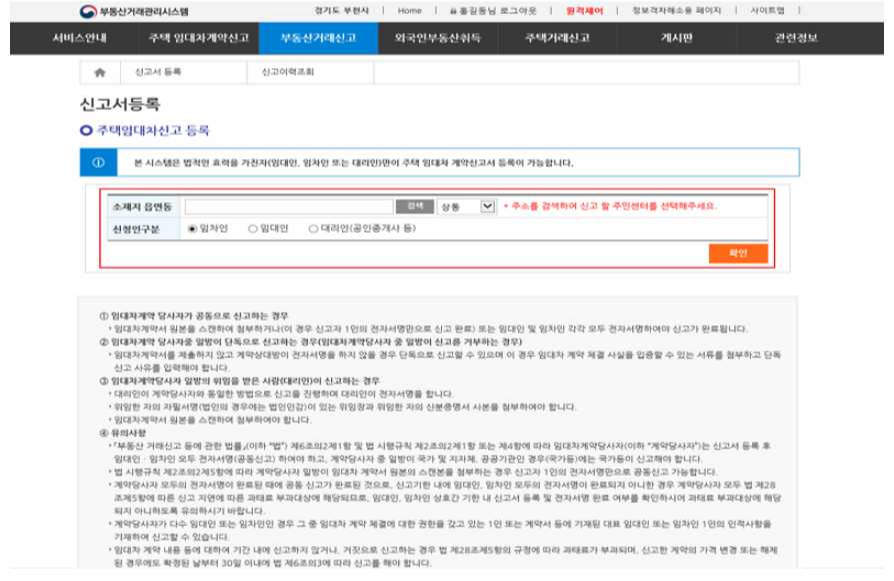The width and height of the screenshot is (894, 581).
Task: Open the 서비스안내 menu
Action: [79, 39]
